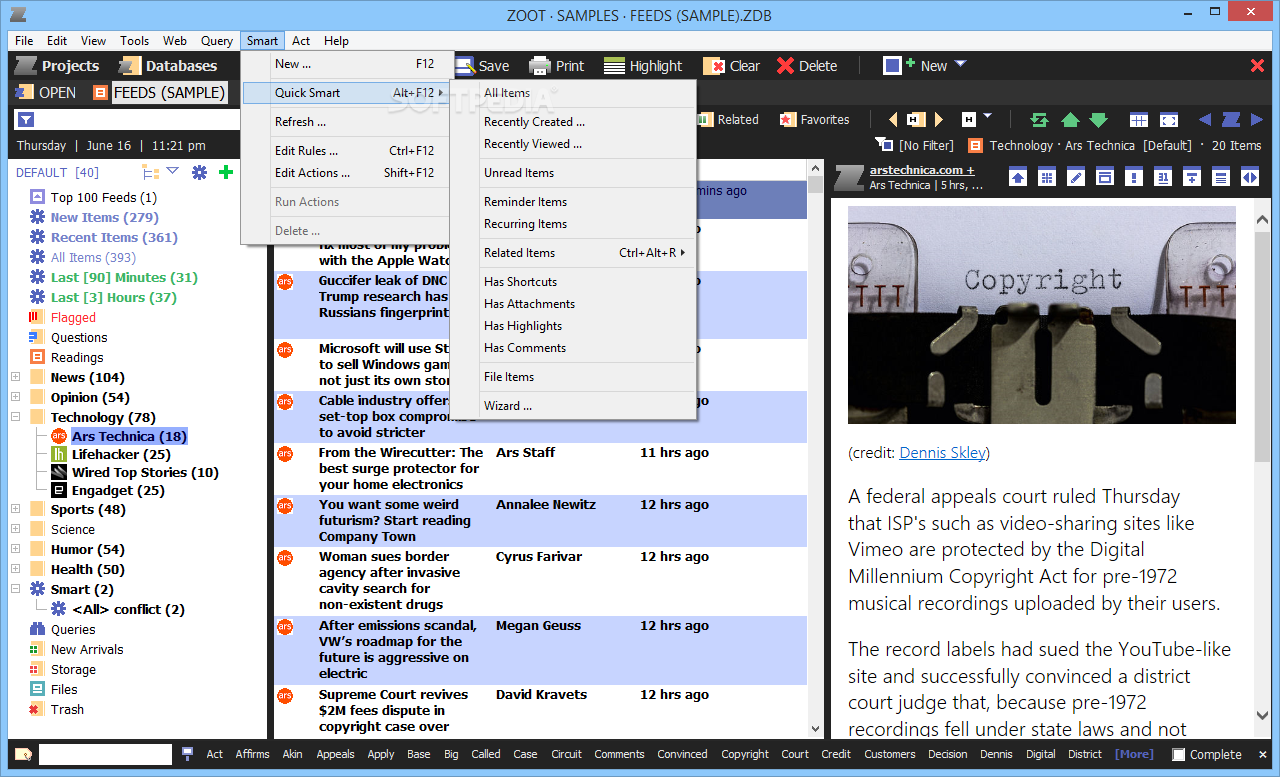The image size is (1280, 777).
Task: Open the Query menu
Action: coord(217,41)
